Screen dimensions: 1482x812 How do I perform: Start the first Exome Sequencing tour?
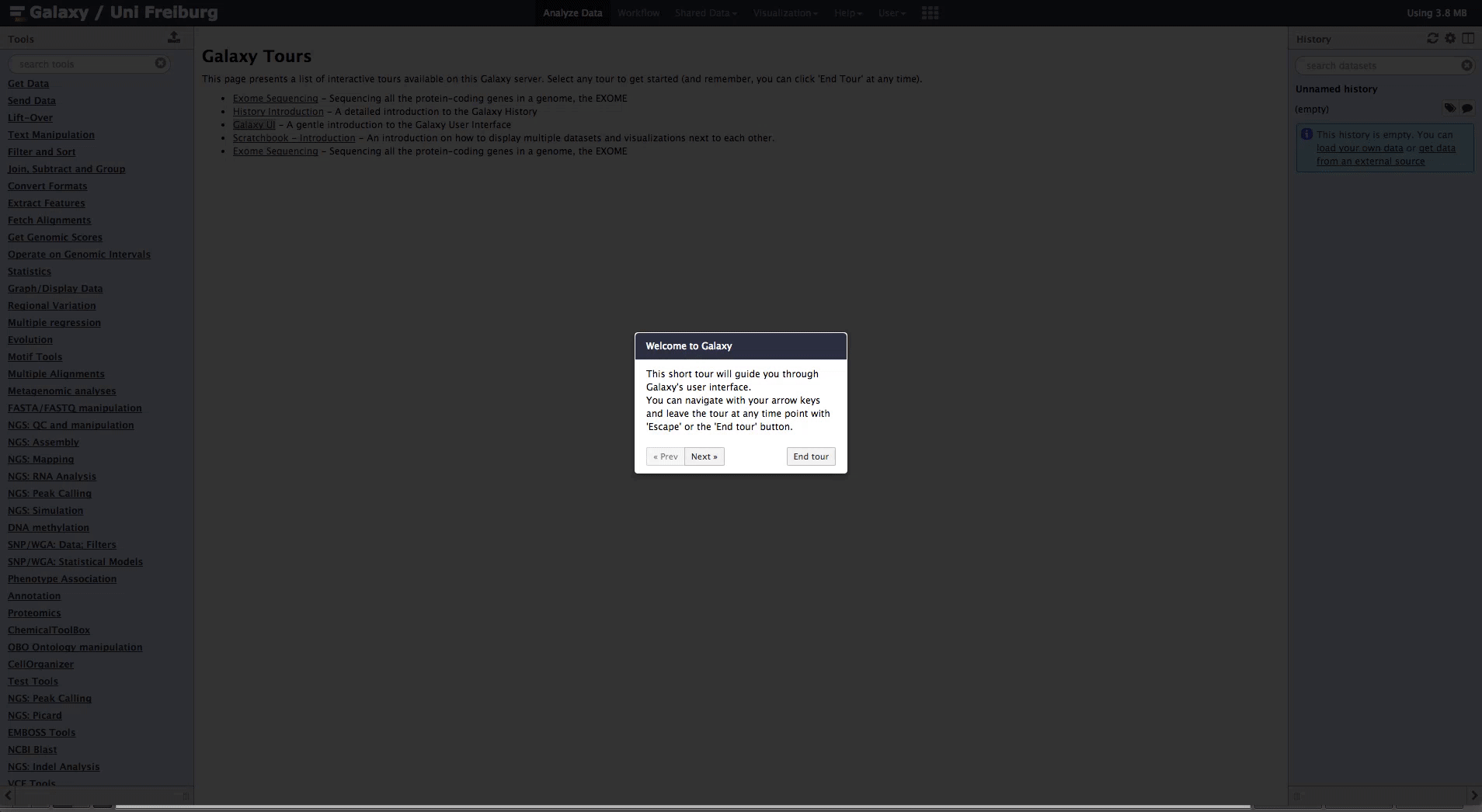[x=275, y=99]
